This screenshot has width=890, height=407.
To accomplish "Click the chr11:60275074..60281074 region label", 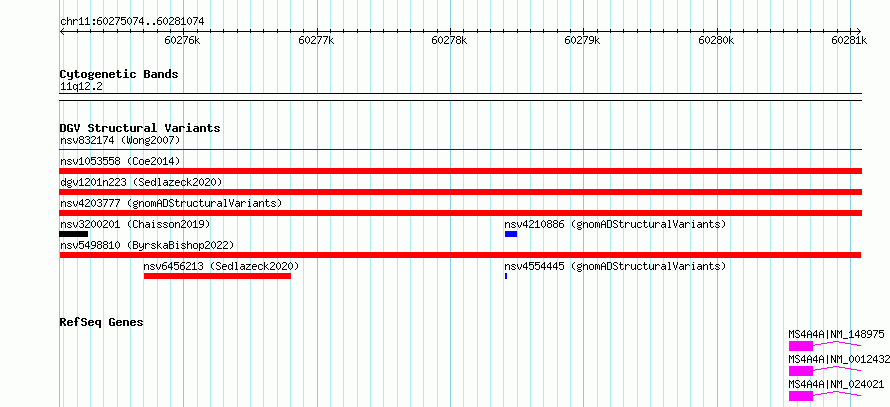I will pos(132,22).
